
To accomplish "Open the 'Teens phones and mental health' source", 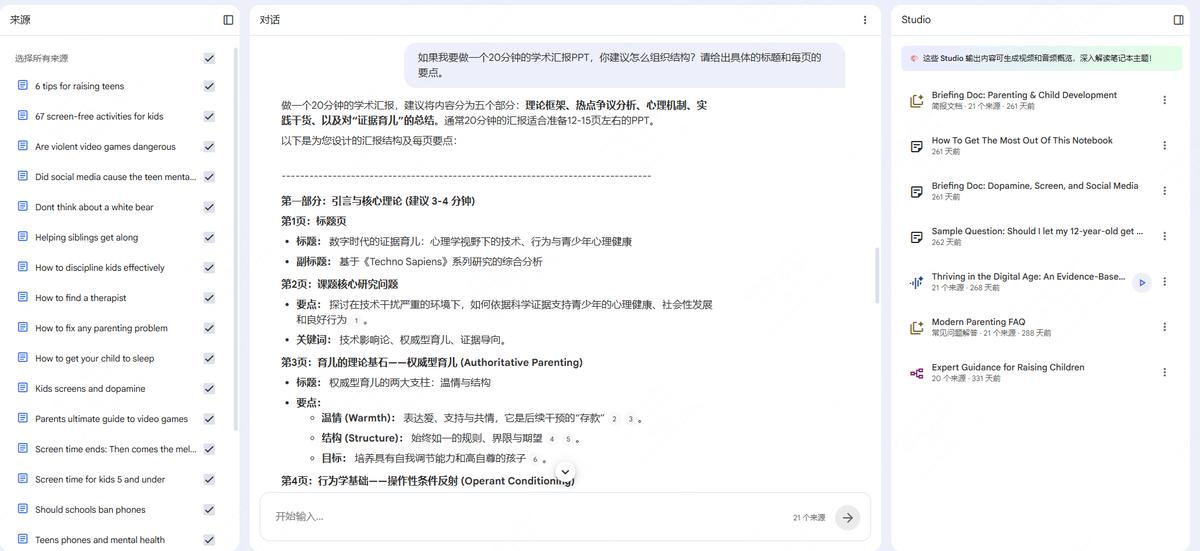I will click(100, 540).
